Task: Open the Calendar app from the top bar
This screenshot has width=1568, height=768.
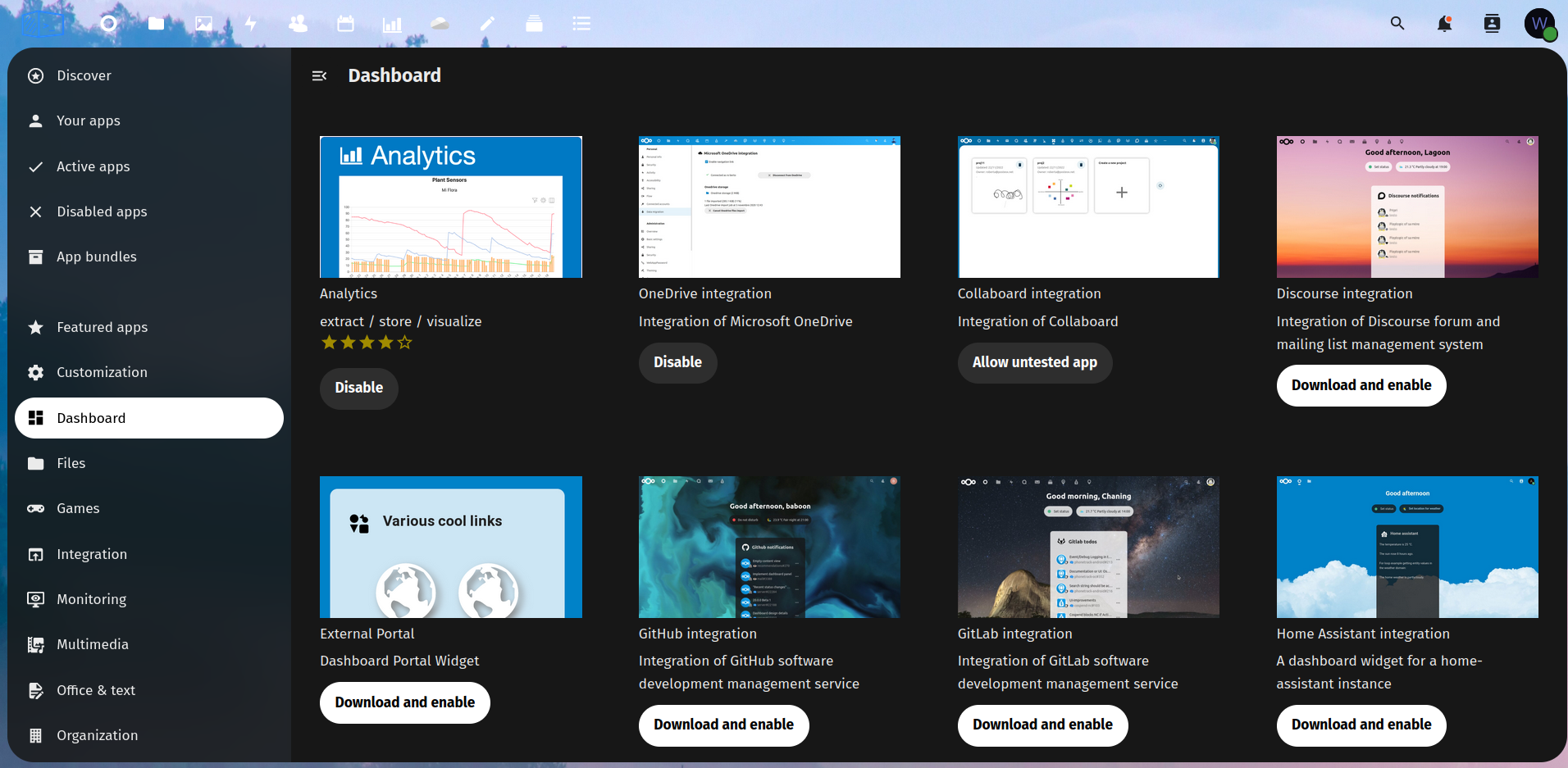Action: 345,24
